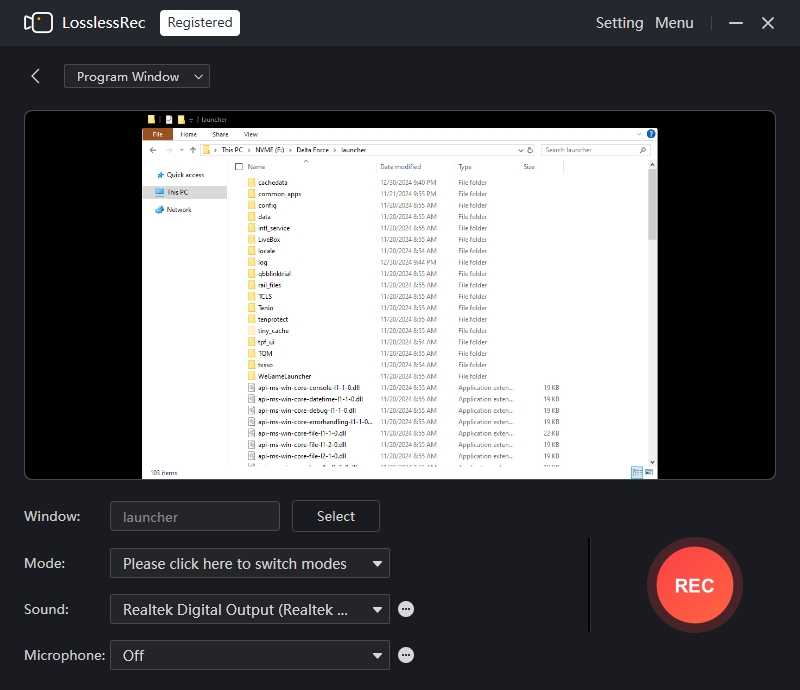Expand the Mode switch dropdown
The image size is (800, 690).
(x=250, y=563)
